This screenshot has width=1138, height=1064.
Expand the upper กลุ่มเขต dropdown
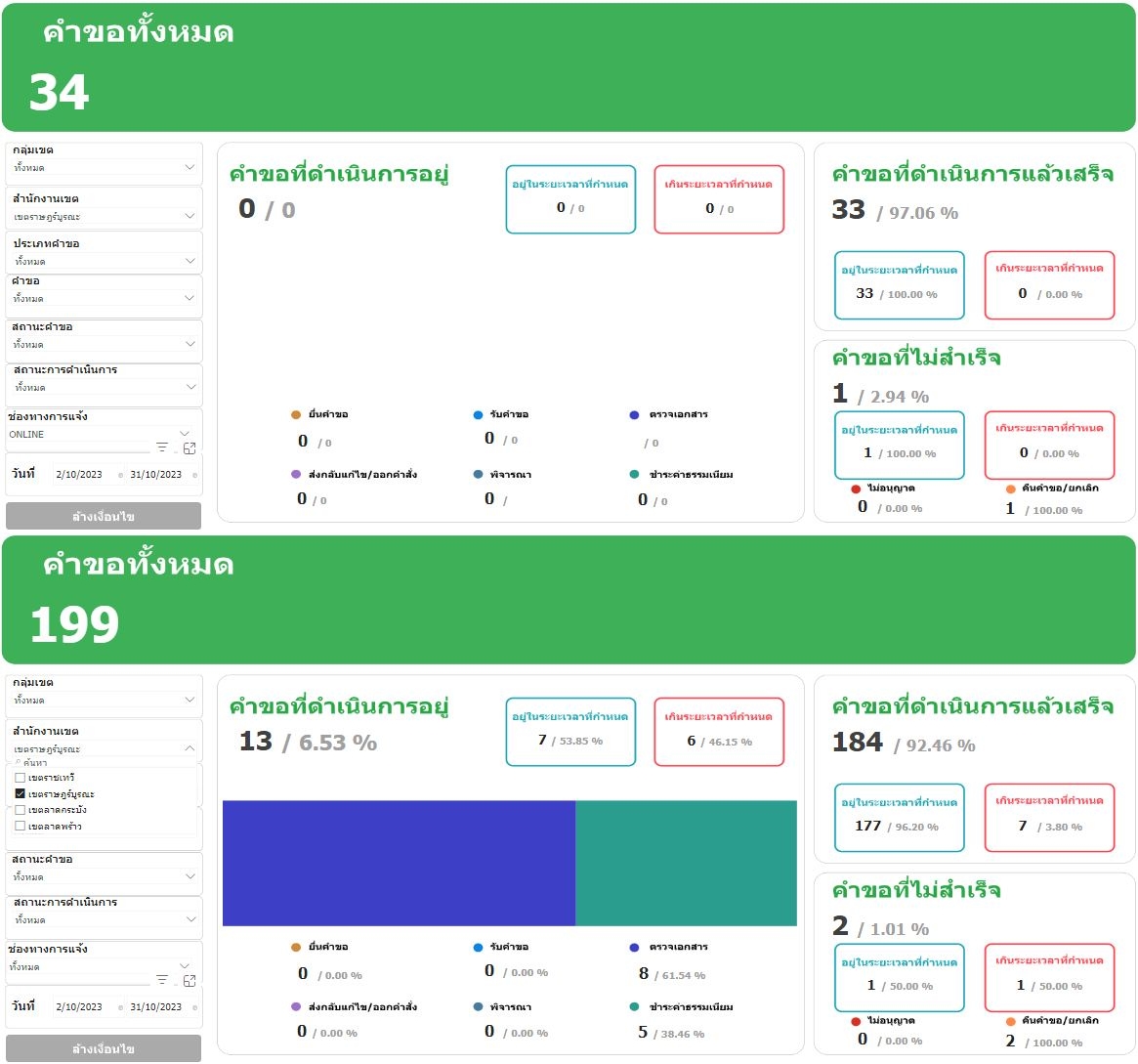(190, 168)
